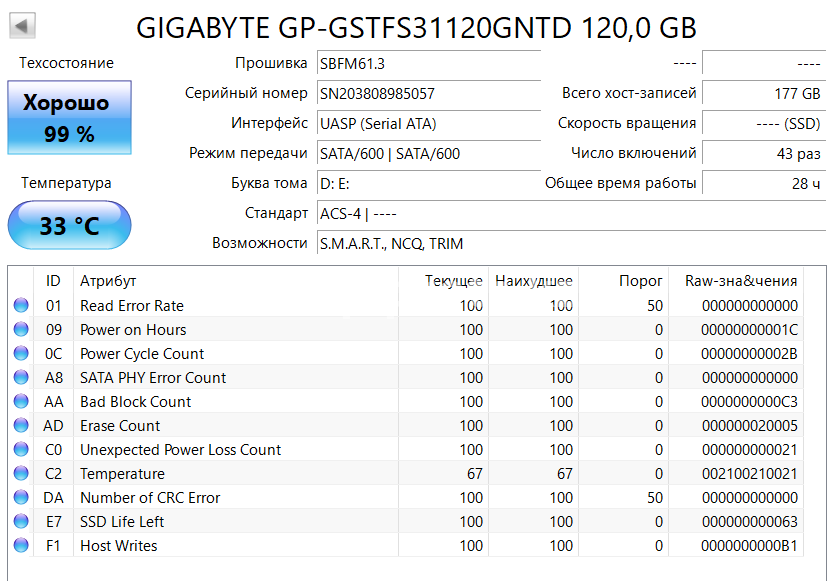Click the Хорошо 99% health status indicator
This screenshot has width=833, height=581.
pyautogui.click(x=68, y=117)
